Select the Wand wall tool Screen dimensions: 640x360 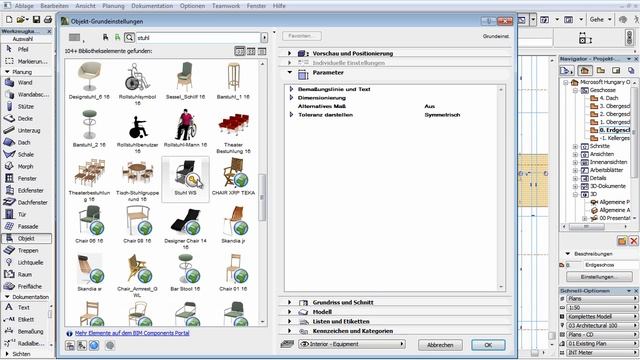[x=26, y=82]
